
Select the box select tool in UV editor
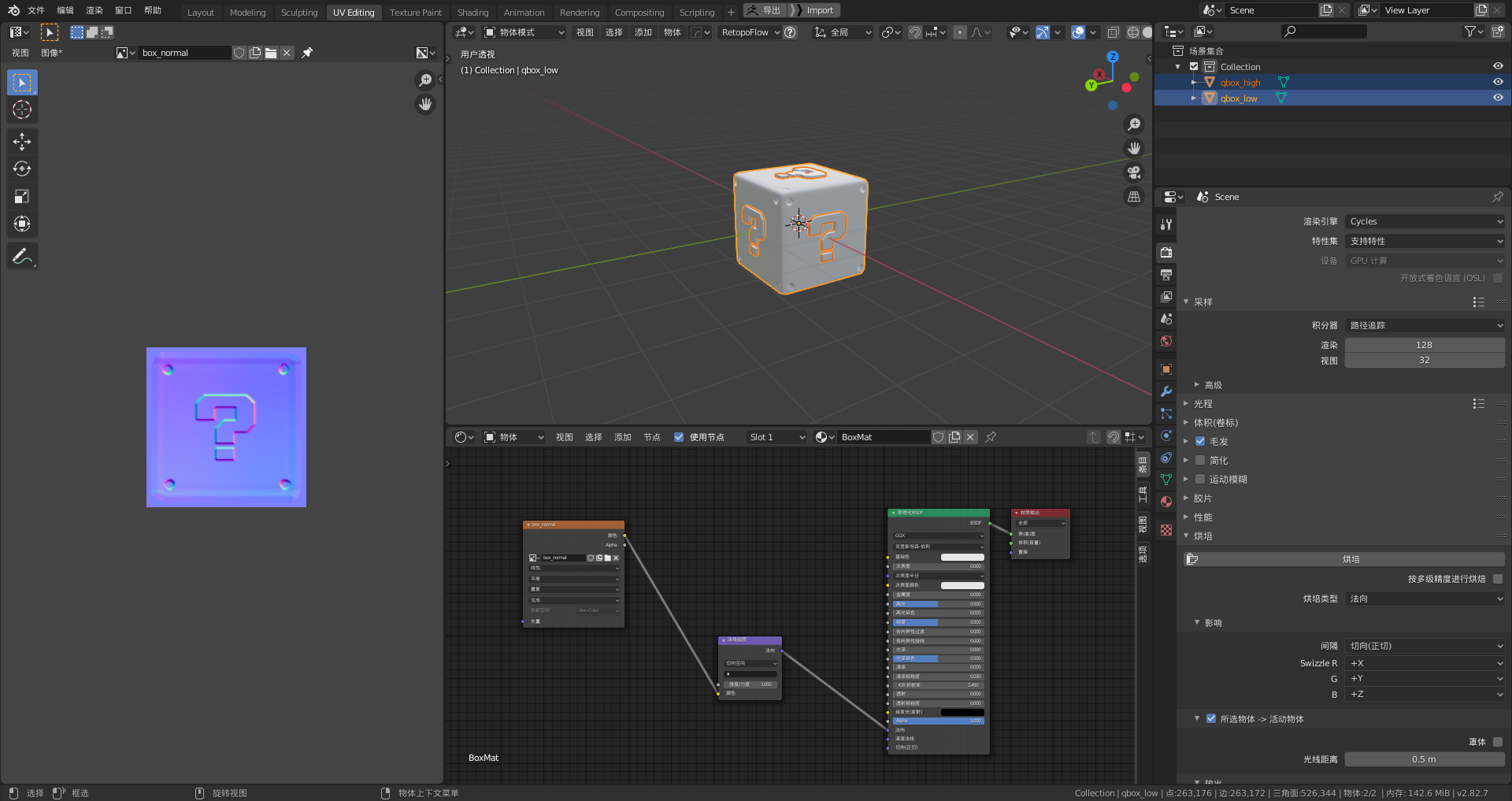pos(22,83)
